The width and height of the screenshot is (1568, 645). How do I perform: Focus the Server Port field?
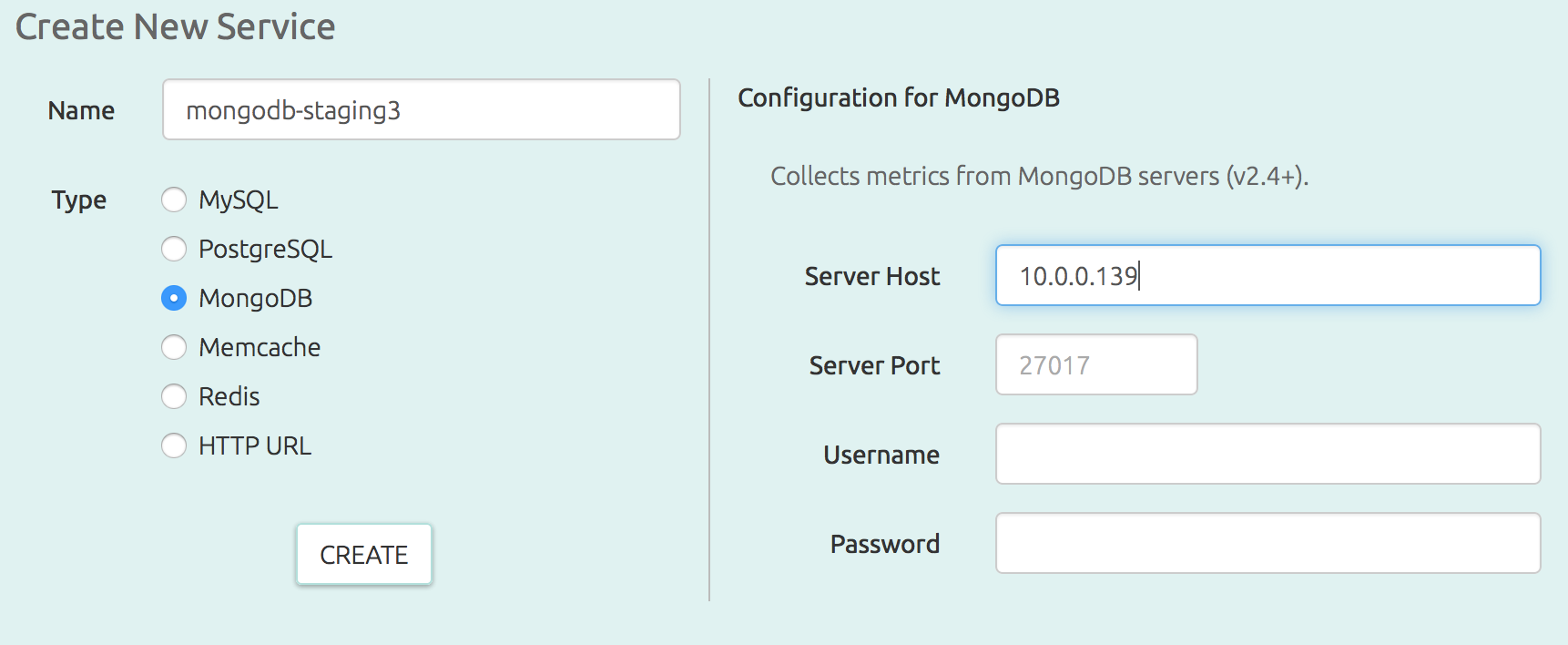tap(1096, 364)
